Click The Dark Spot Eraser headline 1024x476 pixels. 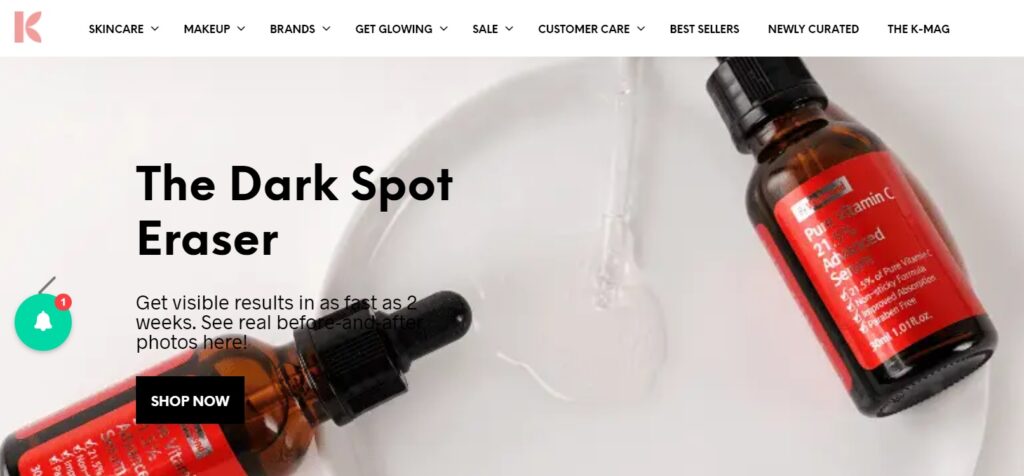click(x=295, y=211)
